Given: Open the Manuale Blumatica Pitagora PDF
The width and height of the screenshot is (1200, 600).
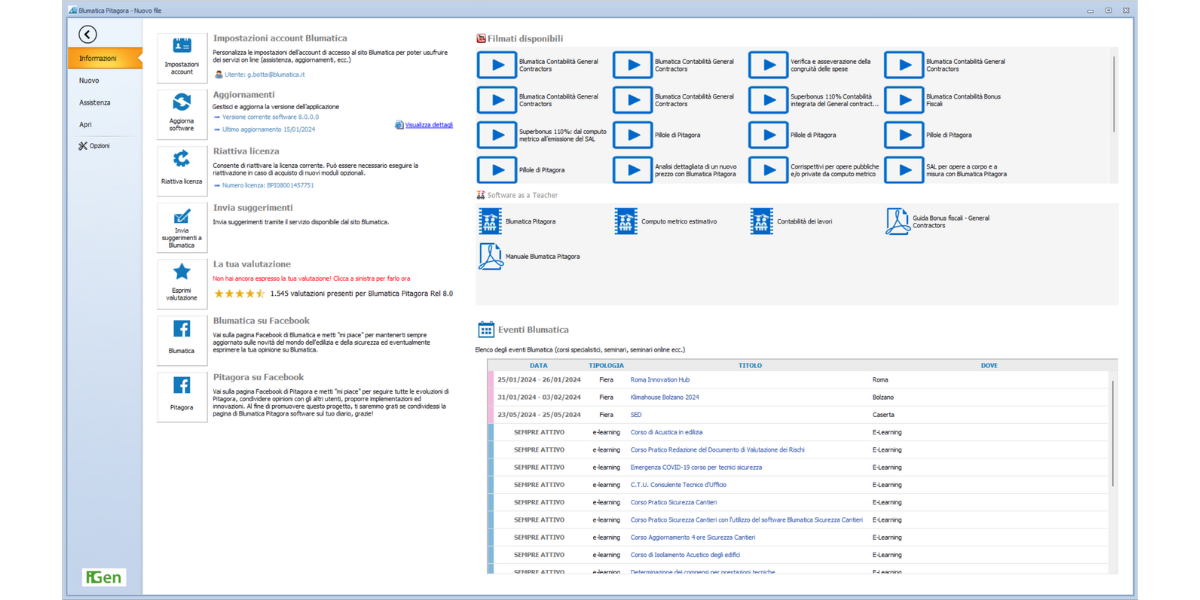Looking at the screenshot, I should 490,257.
